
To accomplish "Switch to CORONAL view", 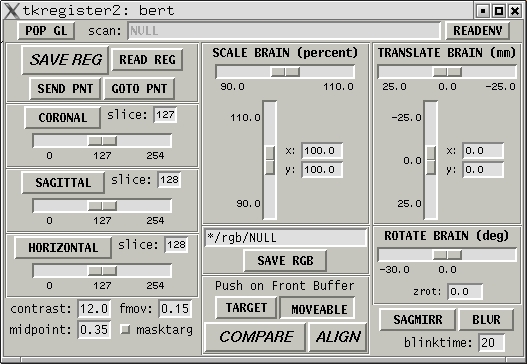I will [x=63, y=118].
